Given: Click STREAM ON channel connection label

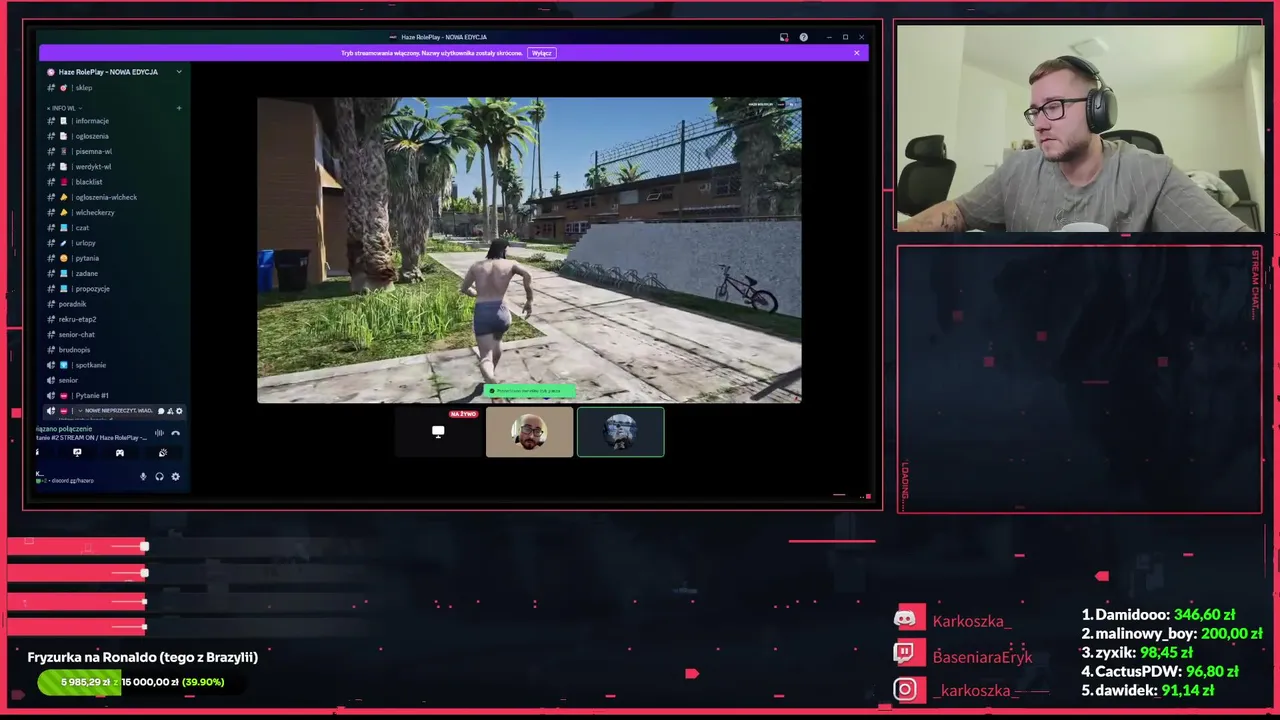Looking at the screenshot, I should click(92, 438).
